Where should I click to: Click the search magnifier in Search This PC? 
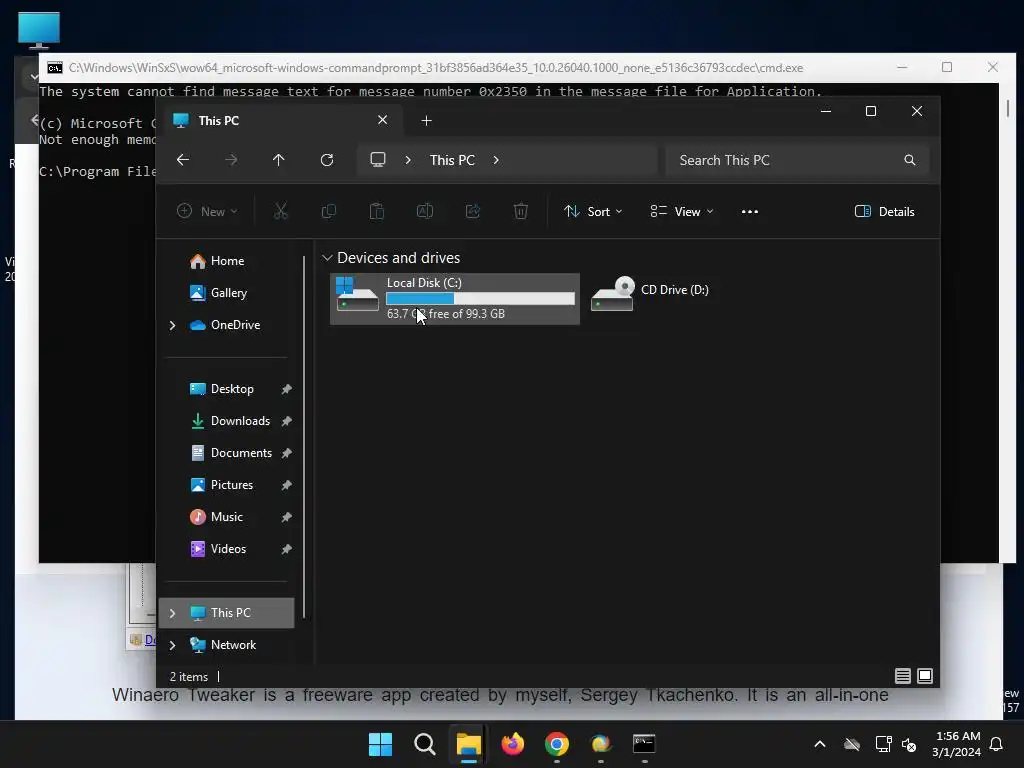(910, 160)
